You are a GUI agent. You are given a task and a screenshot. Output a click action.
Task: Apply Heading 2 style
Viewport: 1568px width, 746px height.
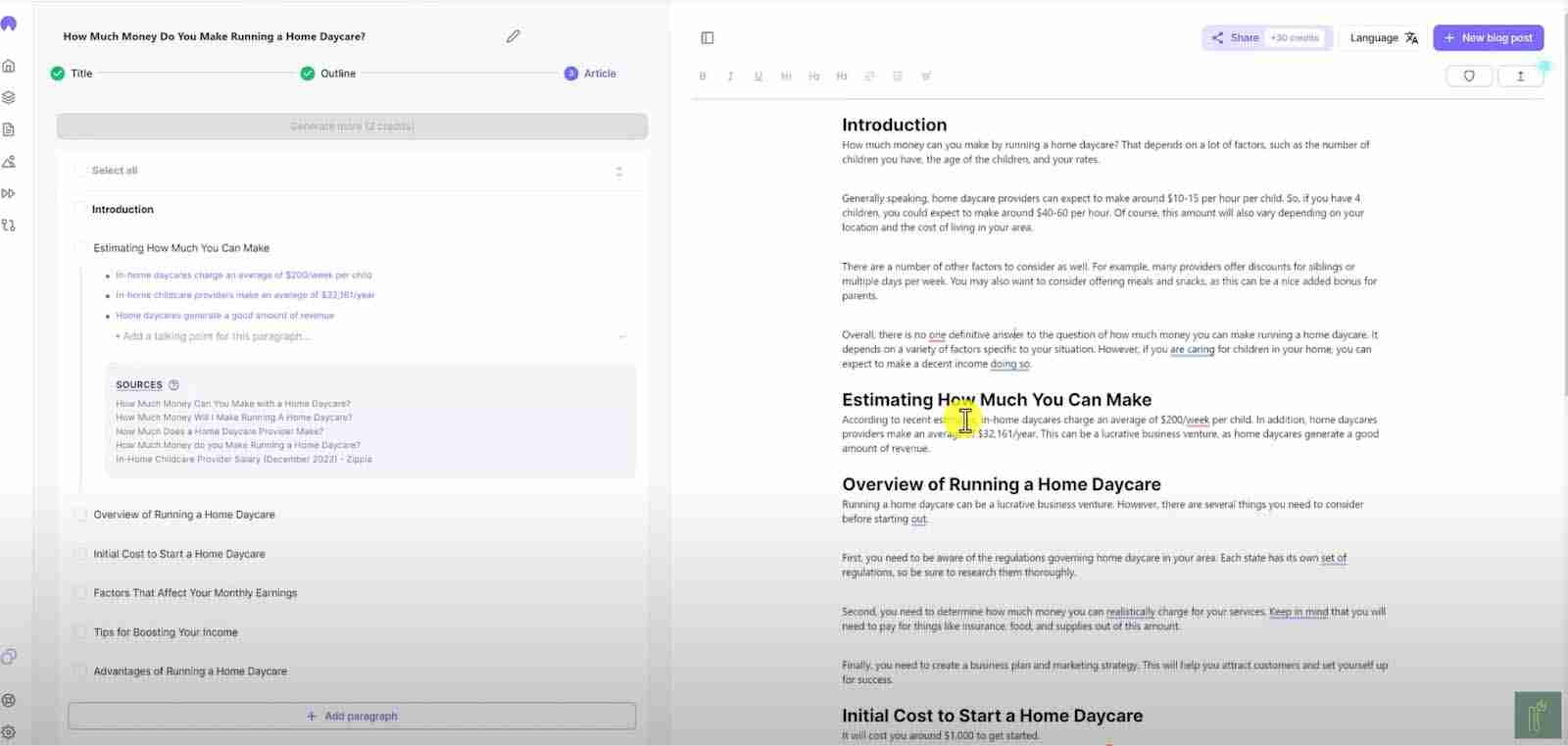(813, 76)
